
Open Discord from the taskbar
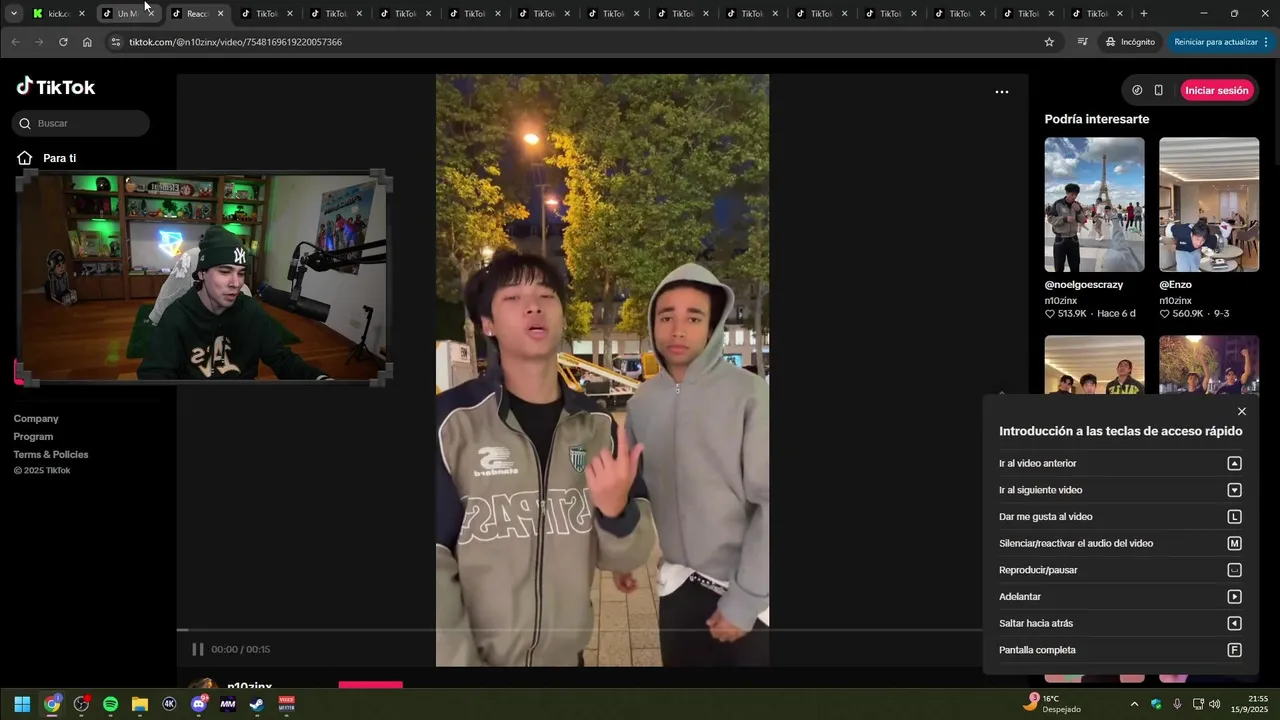click(x=198, y=704)
